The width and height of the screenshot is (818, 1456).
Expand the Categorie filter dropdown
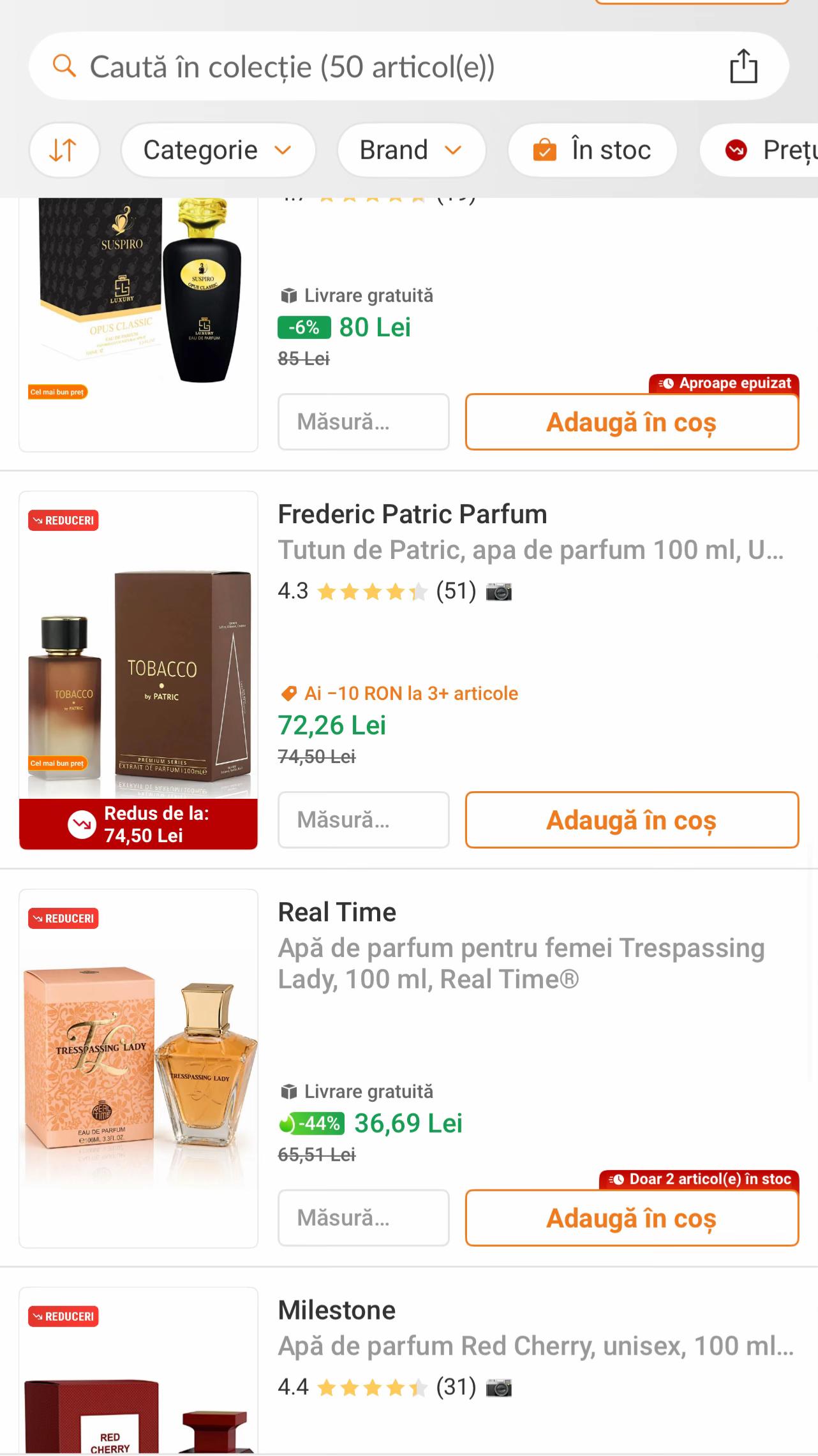coord(218,151)
